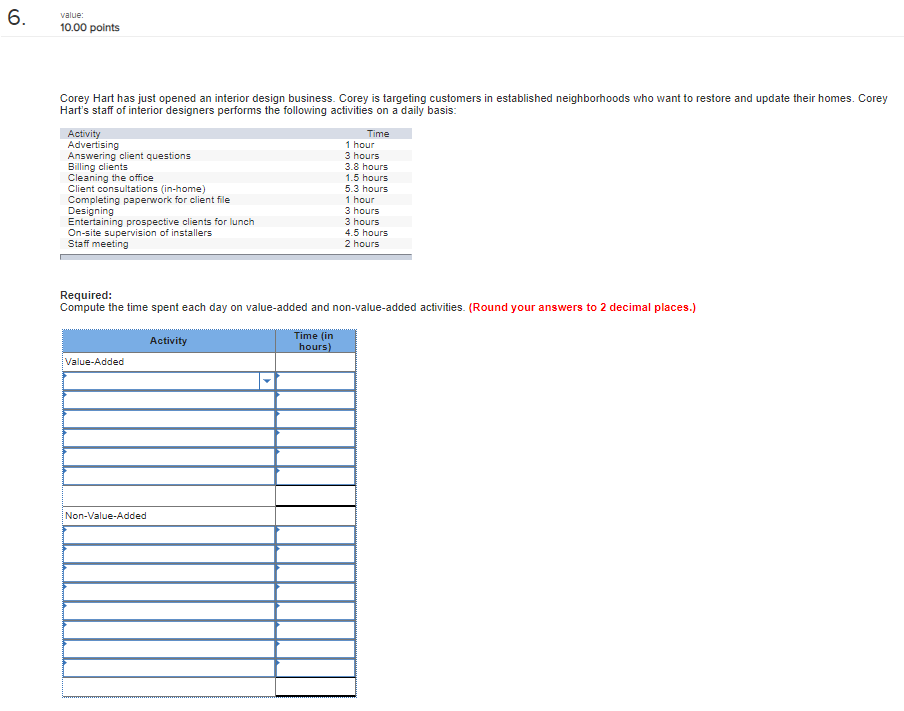
Task: Click the '4.5 hours' time value
Action: [x=367, y=232]
